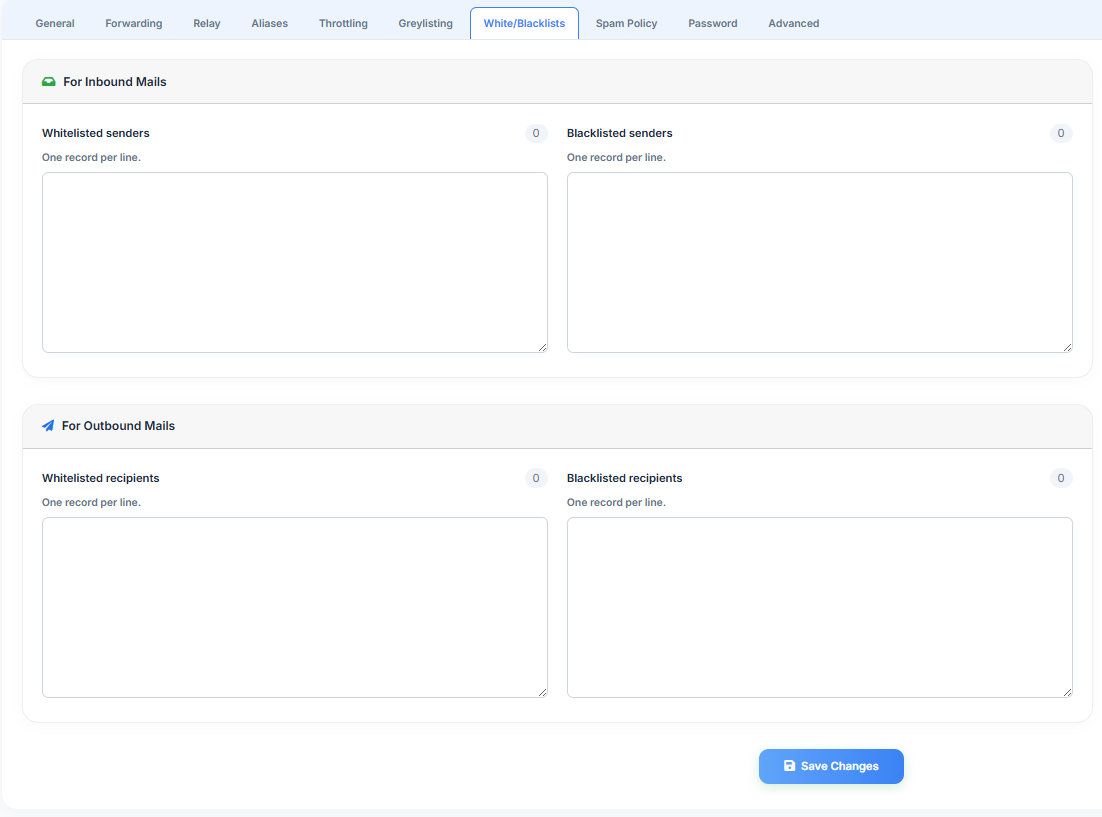Click 'One record per line.' under Whitelisted senders
This screenshot has height=817, width=1102.
tap(91, 157)
